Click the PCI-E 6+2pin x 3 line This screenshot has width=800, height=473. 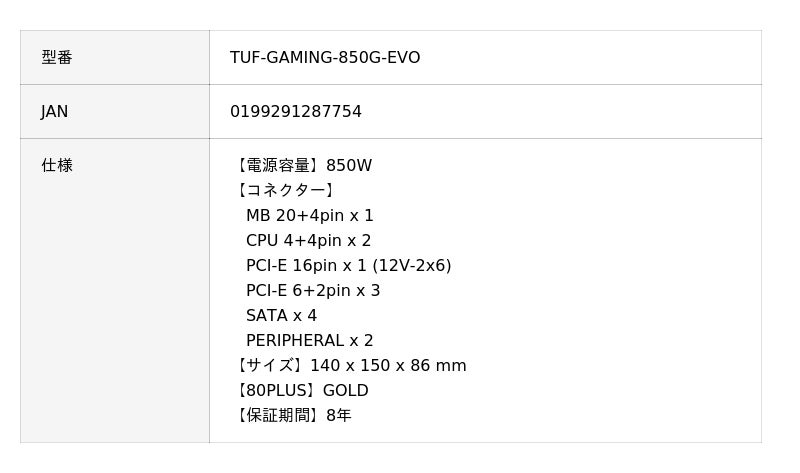tap(313, 291)
